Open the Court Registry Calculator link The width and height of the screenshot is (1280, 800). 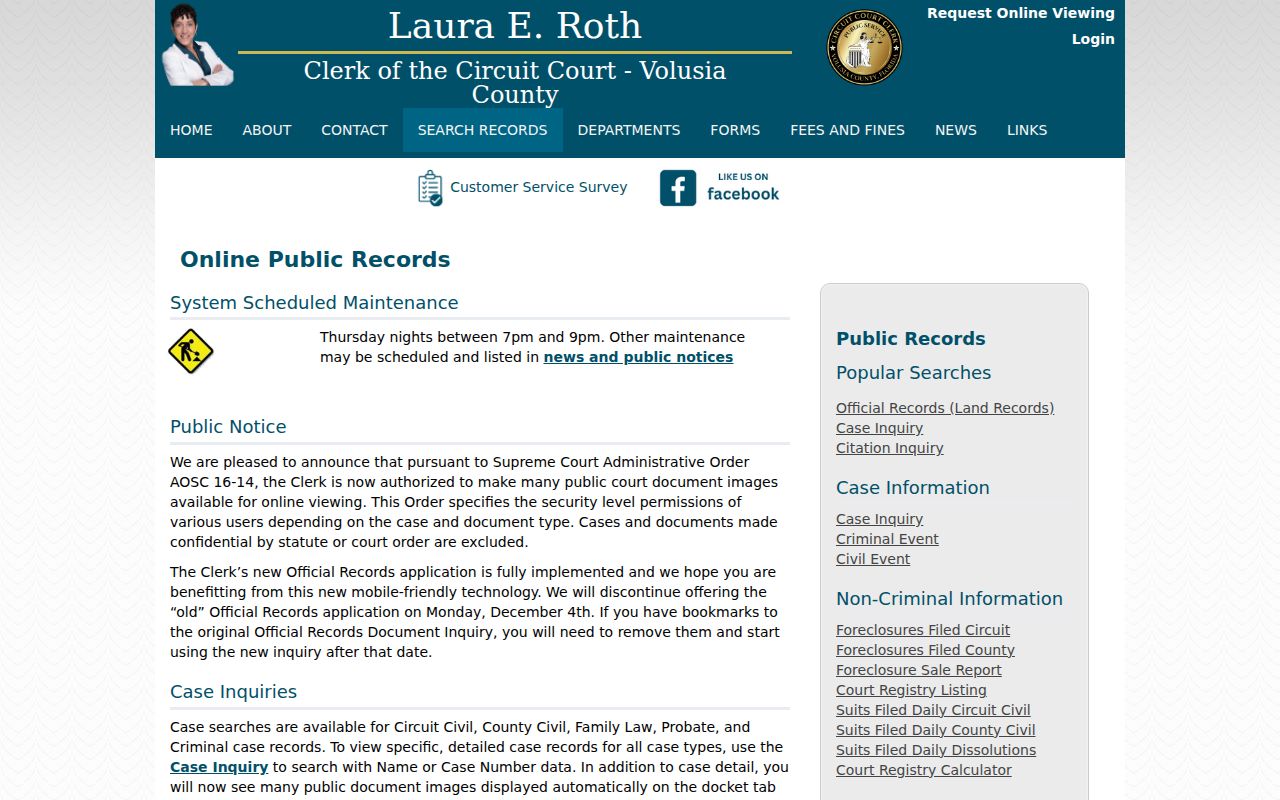(x=924, y=770)
